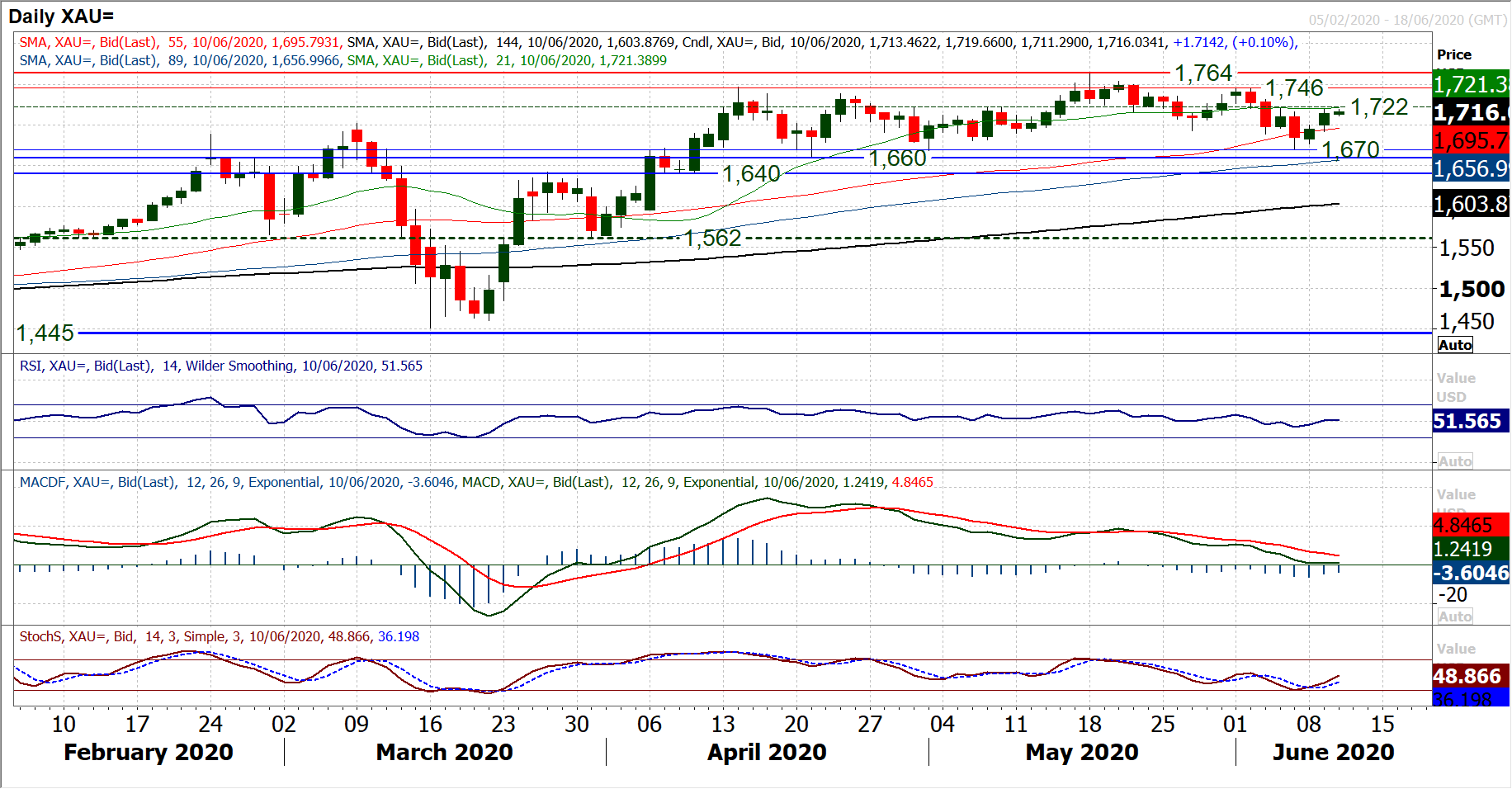Click the MACDF indicator legend text
1512x789 pixels.
476,482
